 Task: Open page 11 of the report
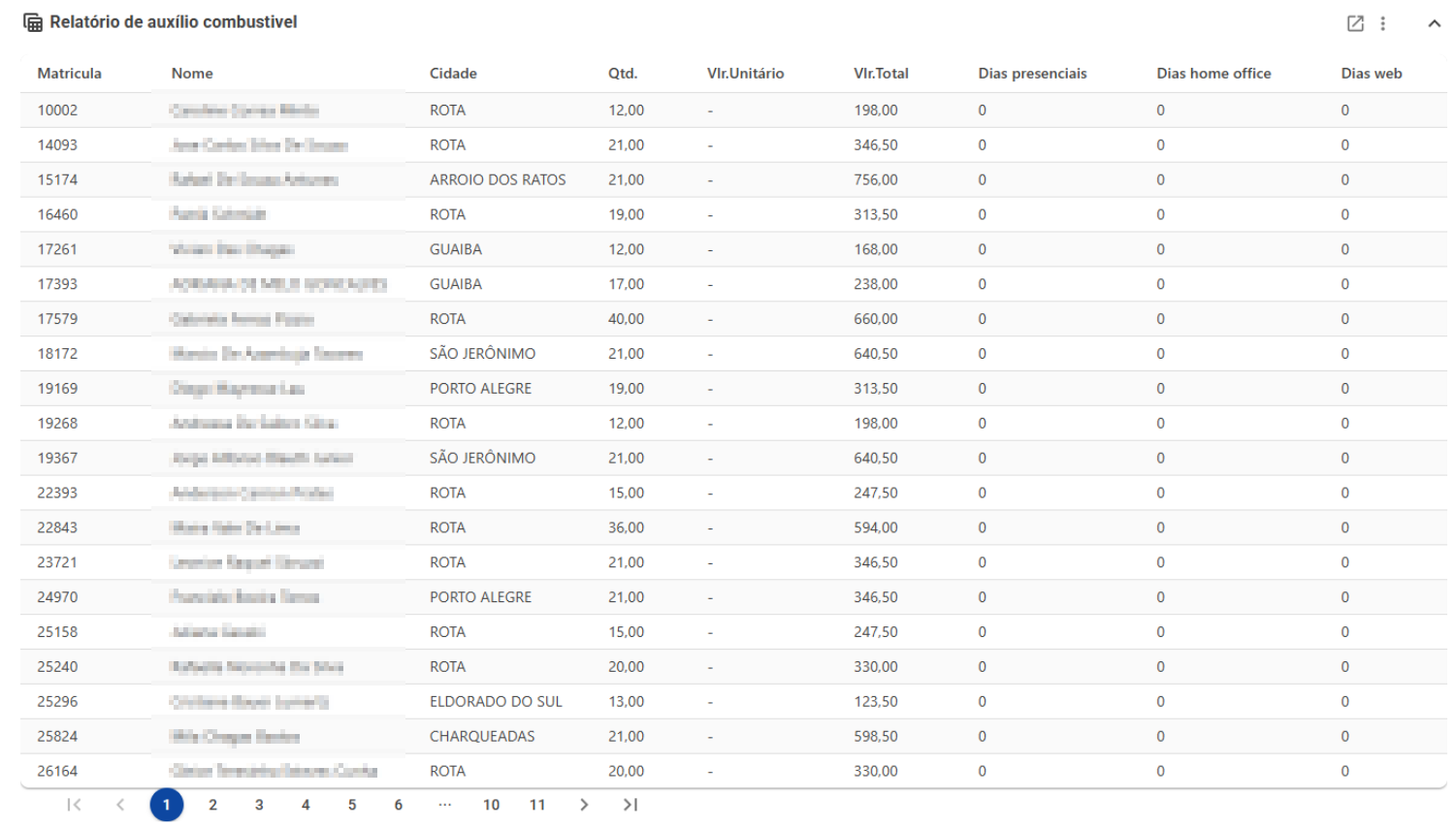[x=537, y=805]
